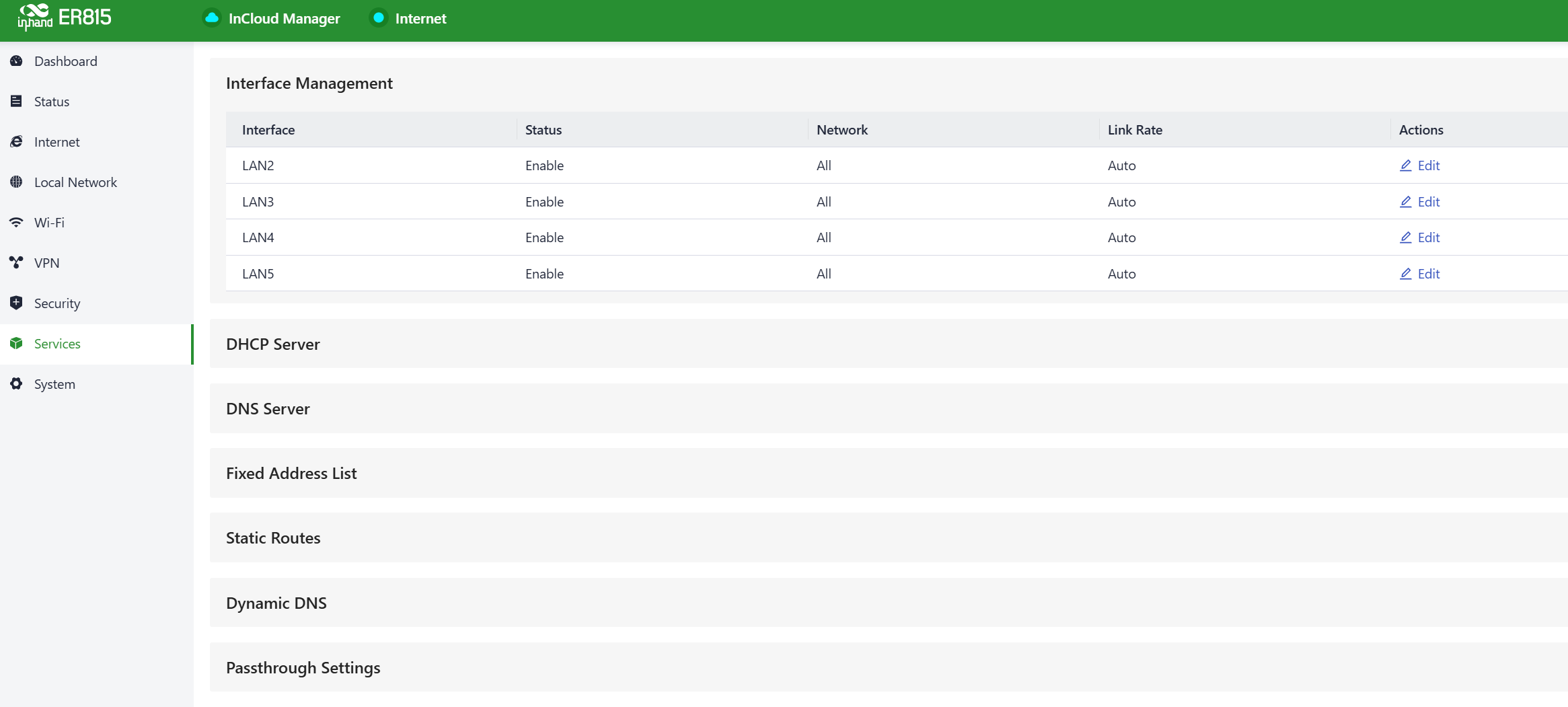This screenshot has height=707, width=1568.
Task: Collapse the Interface Management section
Action: click(x=309, y=83)
